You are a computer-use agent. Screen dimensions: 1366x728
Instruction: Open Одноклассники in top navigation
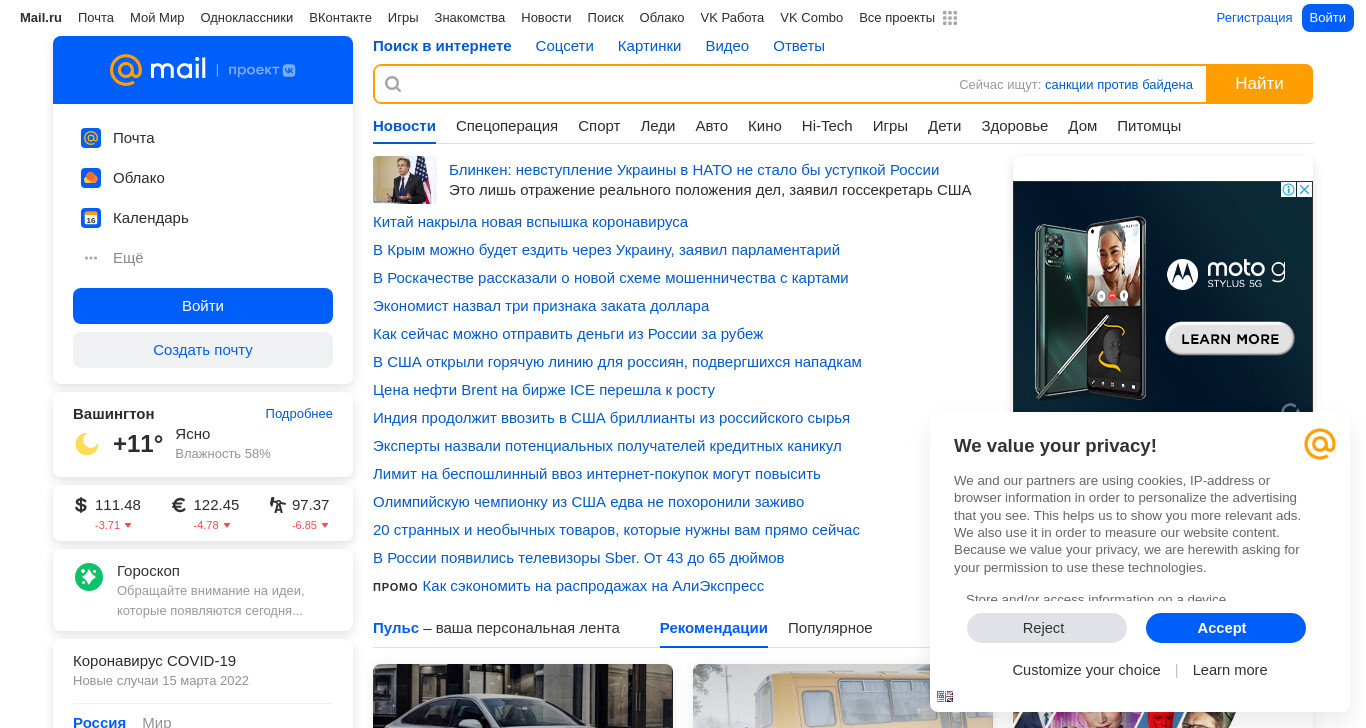tap(247, 18)
